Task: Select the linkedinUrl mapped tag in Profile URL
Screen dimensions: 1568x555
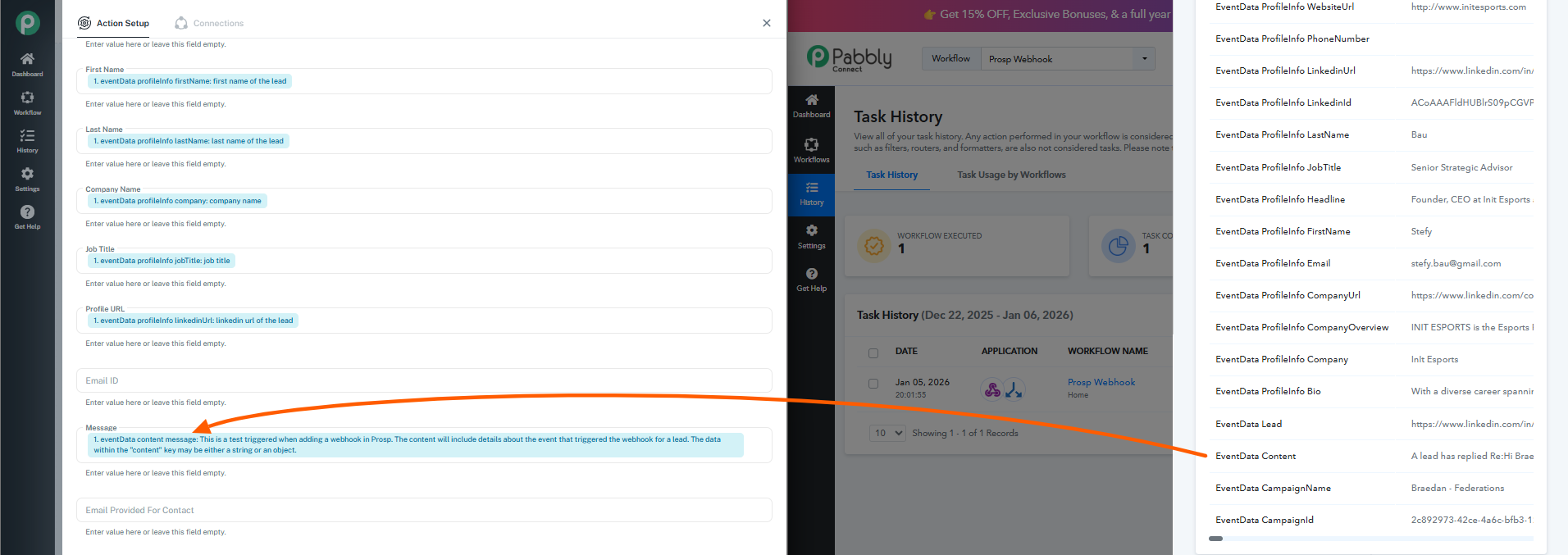Action: pyautogui.click(x=193, y=321)
